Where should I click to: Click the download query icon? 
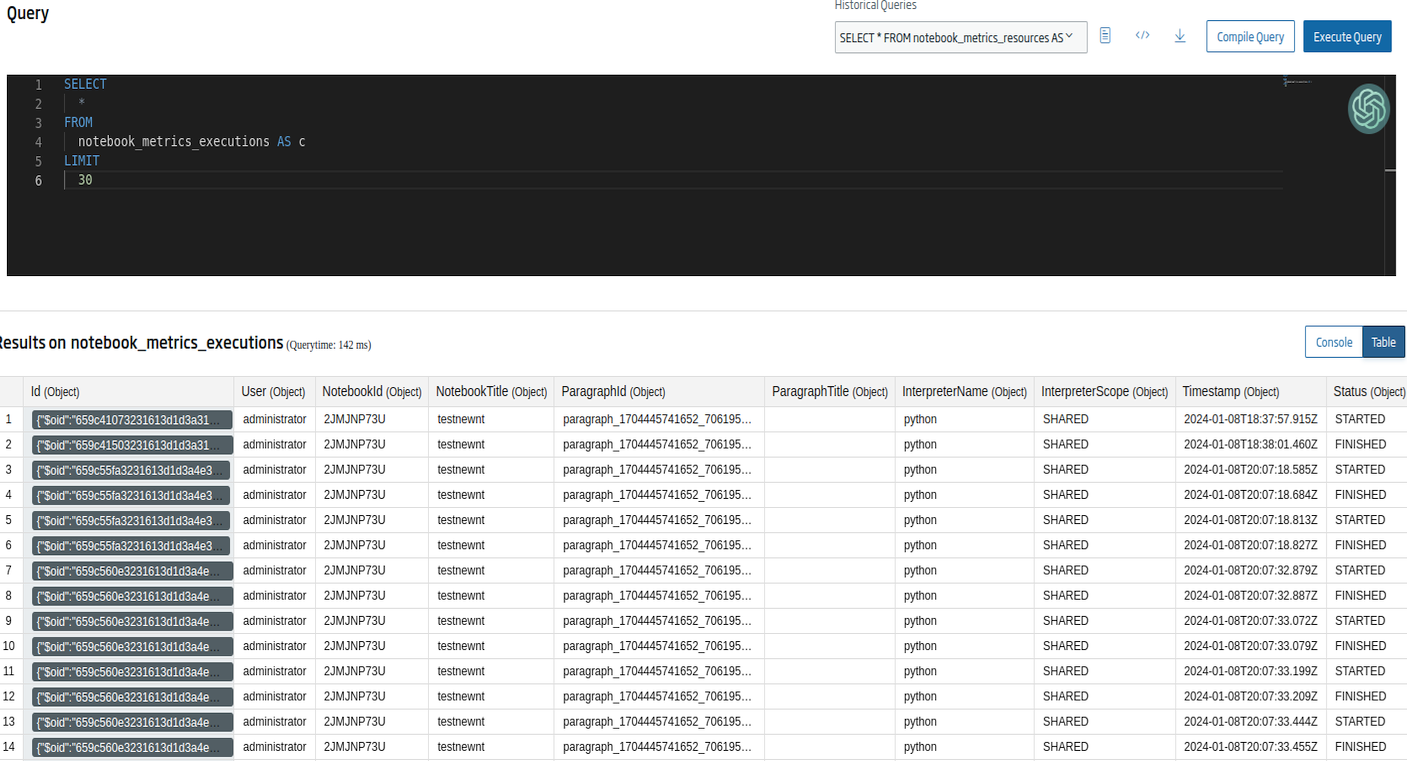(1180, 35)
